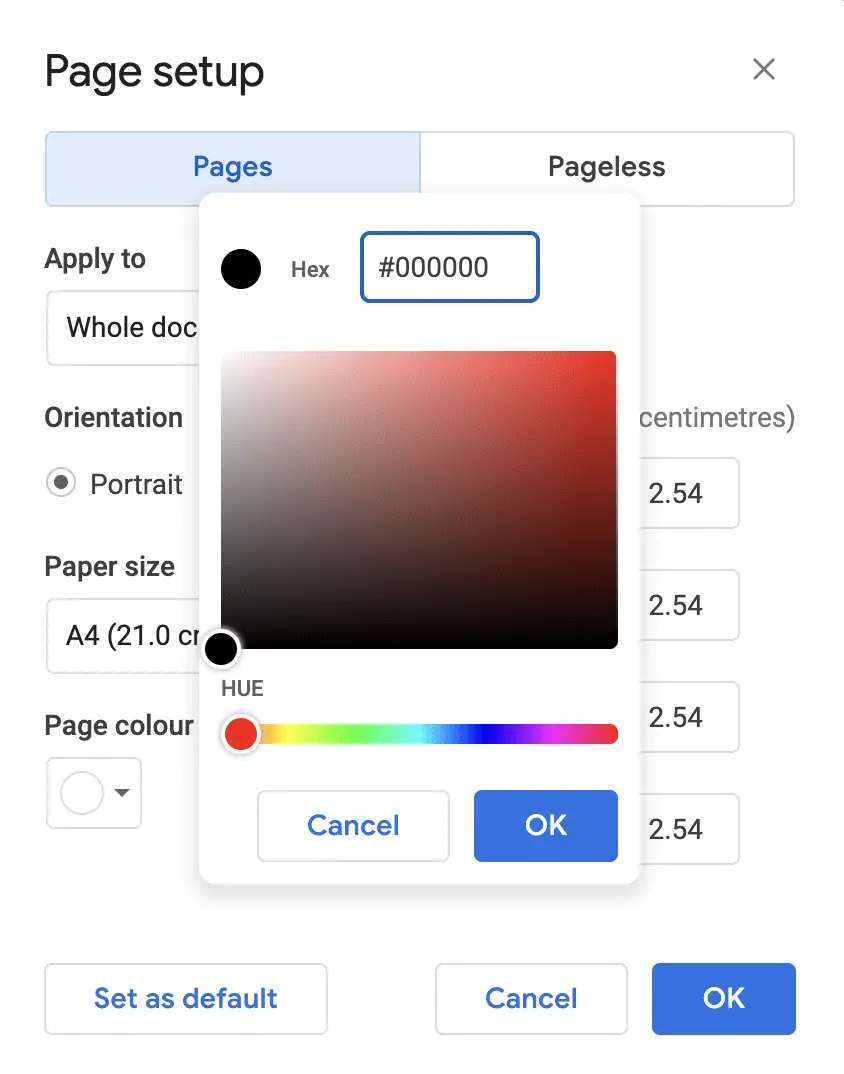Switch to the Pages tab

point(232,168)
